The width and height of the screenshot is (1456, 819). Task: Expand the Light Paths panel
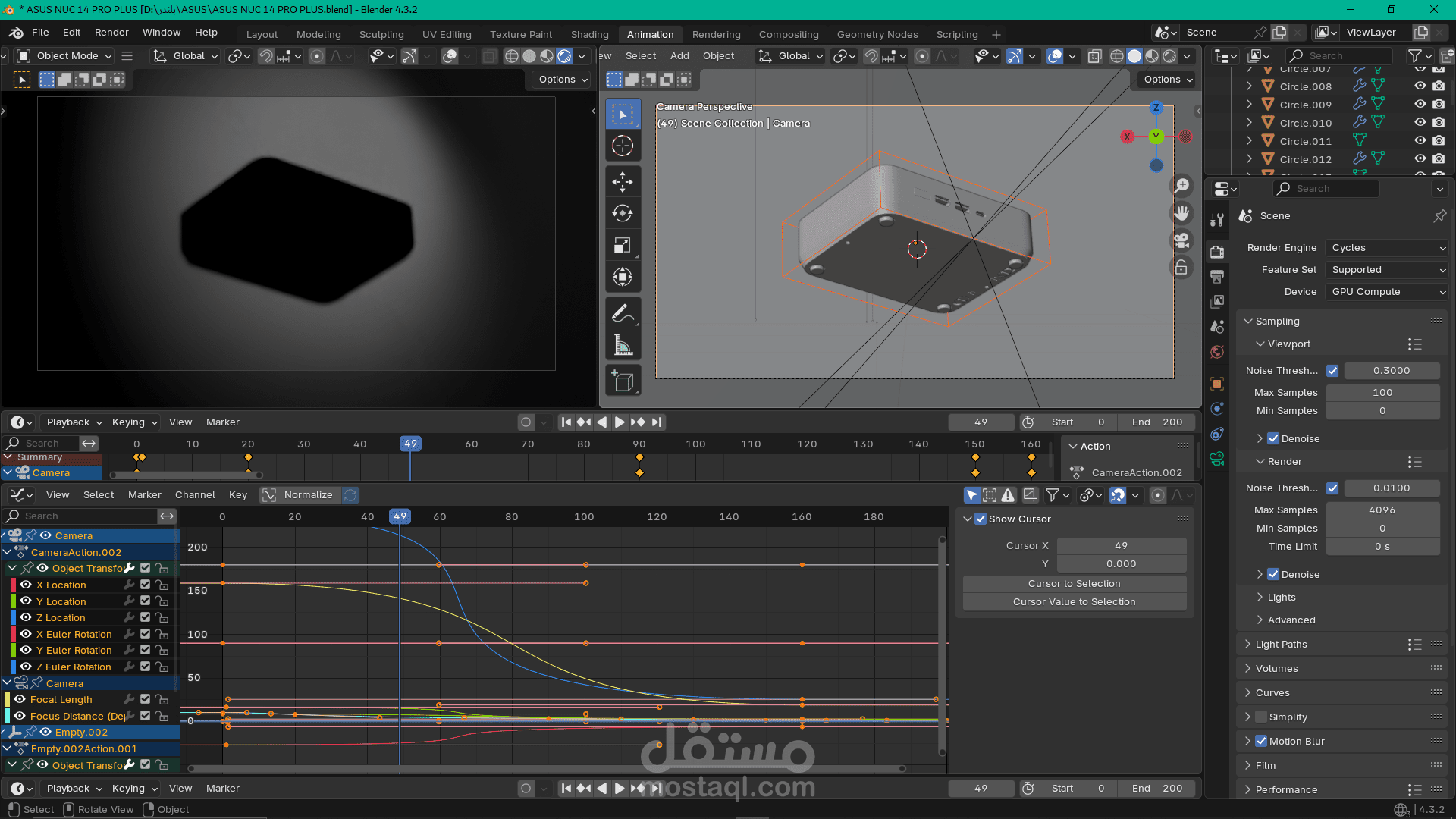[1281, 644]
